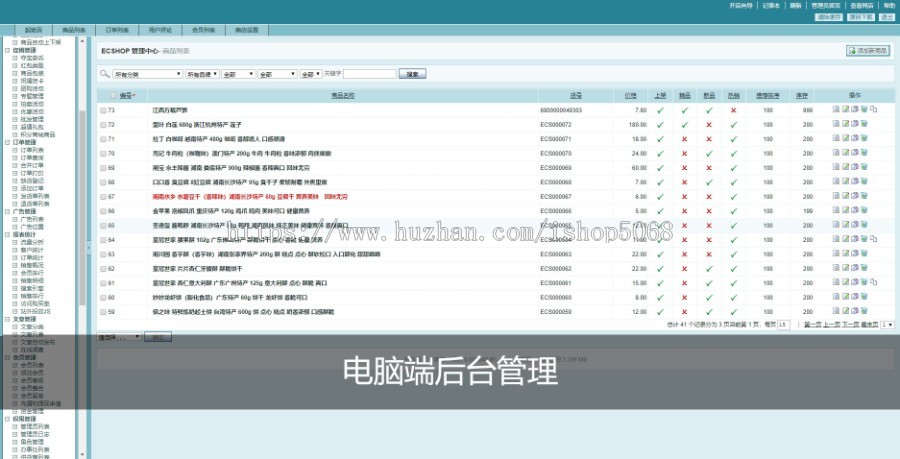Switch to the 商店设置 tab
Viewport: 900px width, 459px height.
click(x=247, y=30)
